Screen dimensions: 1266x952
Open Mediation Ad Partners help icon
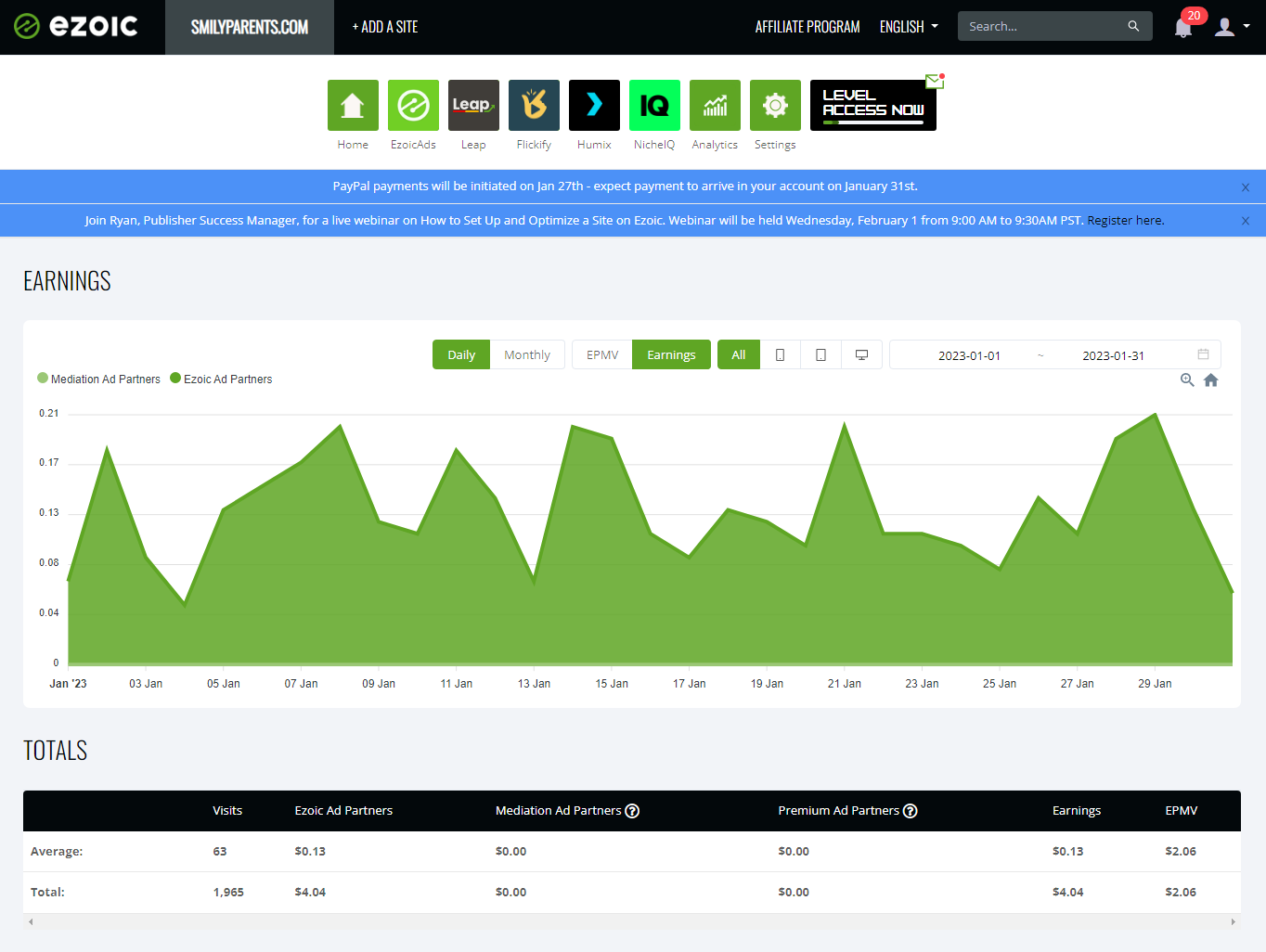pos(632,811)
